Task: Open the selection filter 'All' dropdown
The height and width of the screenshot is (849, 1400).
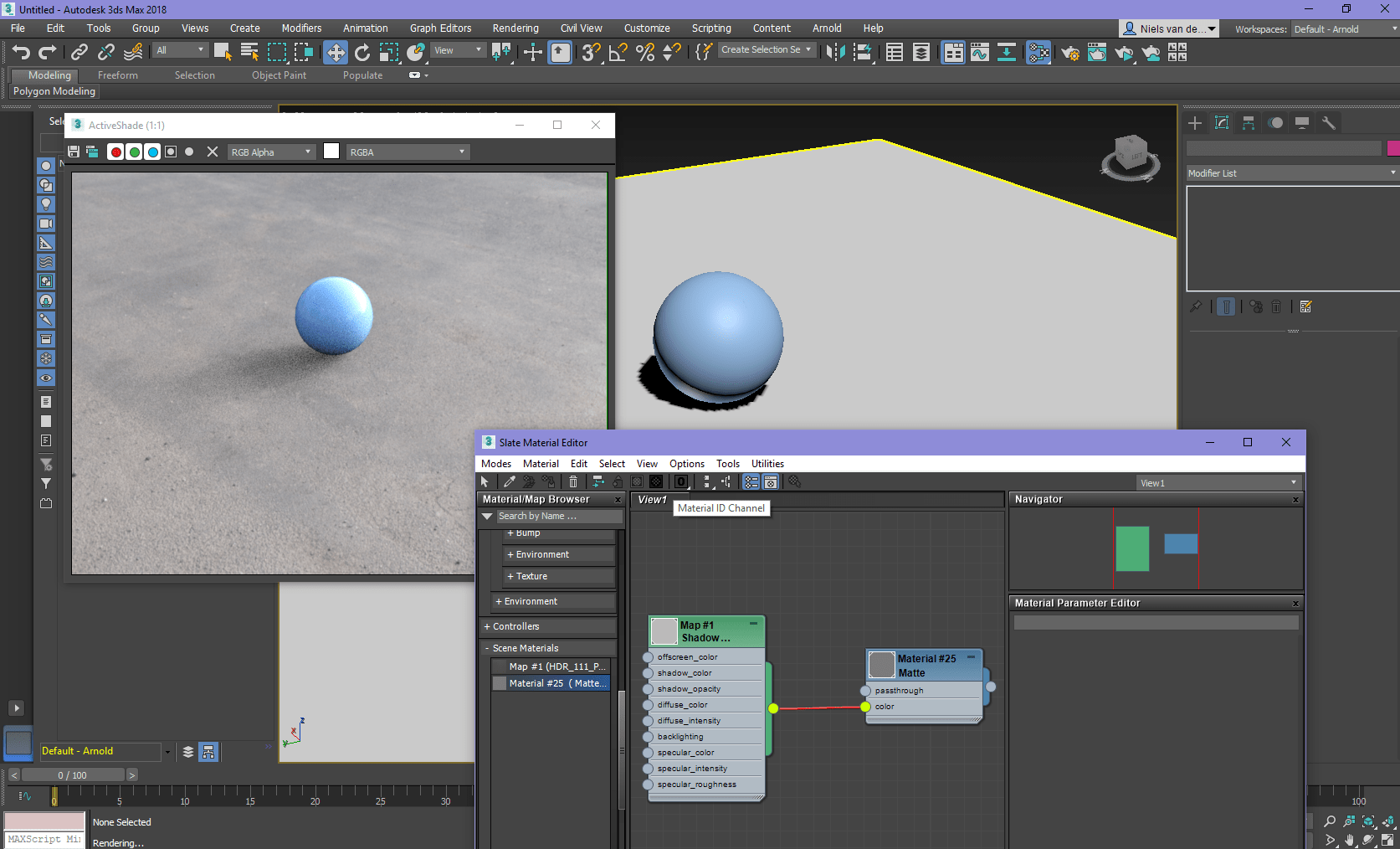Action: point(180,50)
